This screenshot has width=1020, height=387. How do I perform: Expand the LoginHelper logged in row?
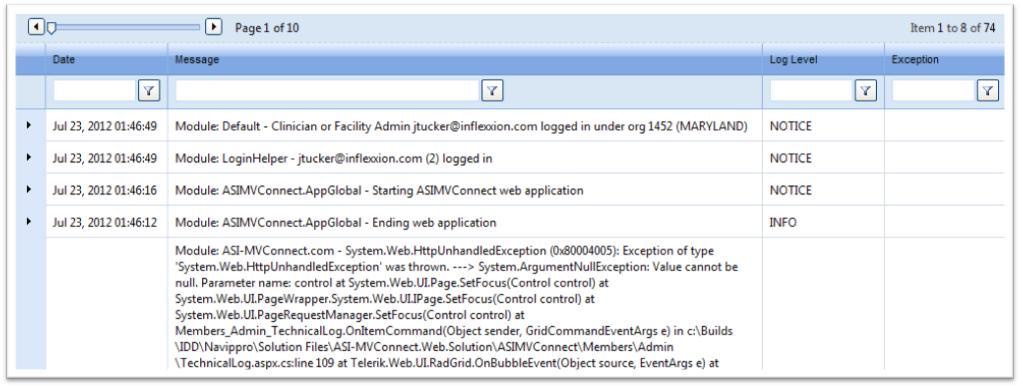point(29,157)
